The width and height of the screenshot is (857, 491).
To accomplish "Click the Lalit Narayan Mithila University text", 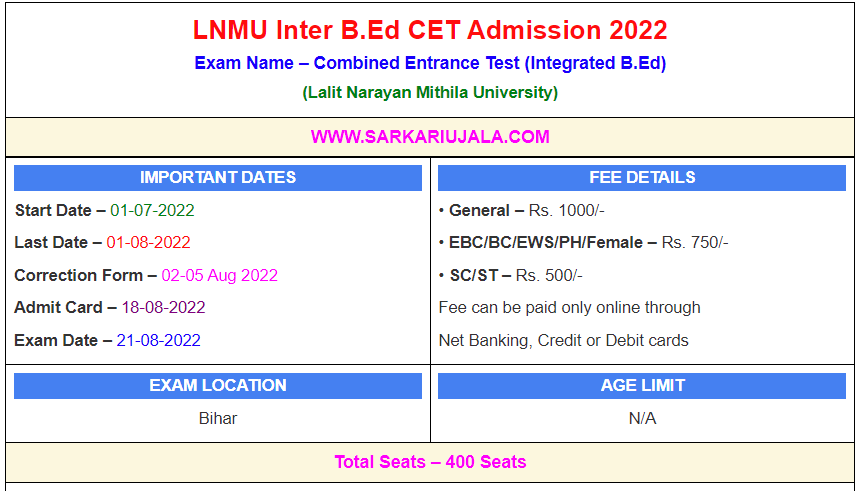I will point(430,93).
